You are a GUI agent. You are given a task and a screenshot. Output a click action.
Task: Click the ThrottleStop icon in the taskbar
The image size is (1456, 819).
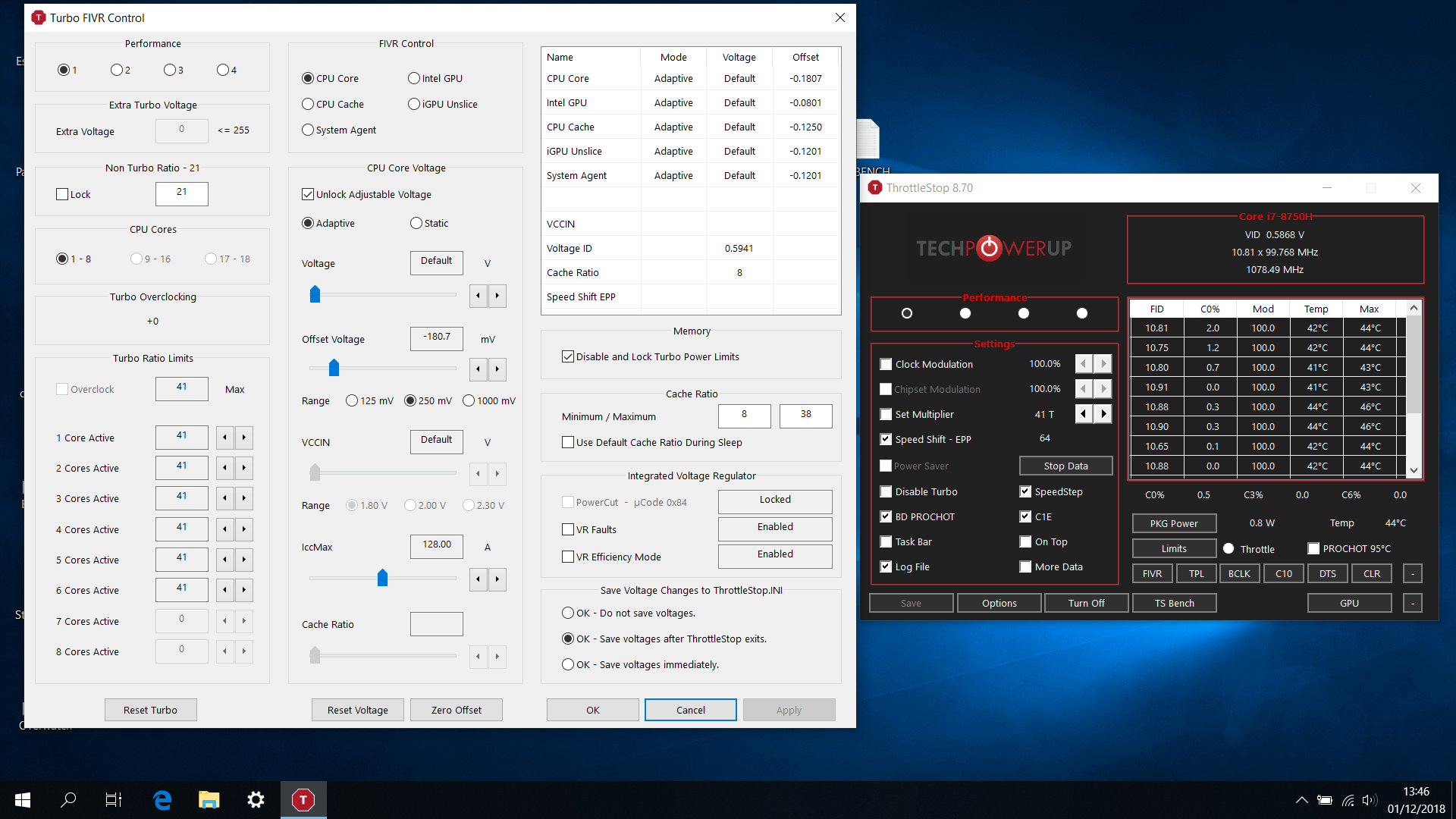pos(303,799)
